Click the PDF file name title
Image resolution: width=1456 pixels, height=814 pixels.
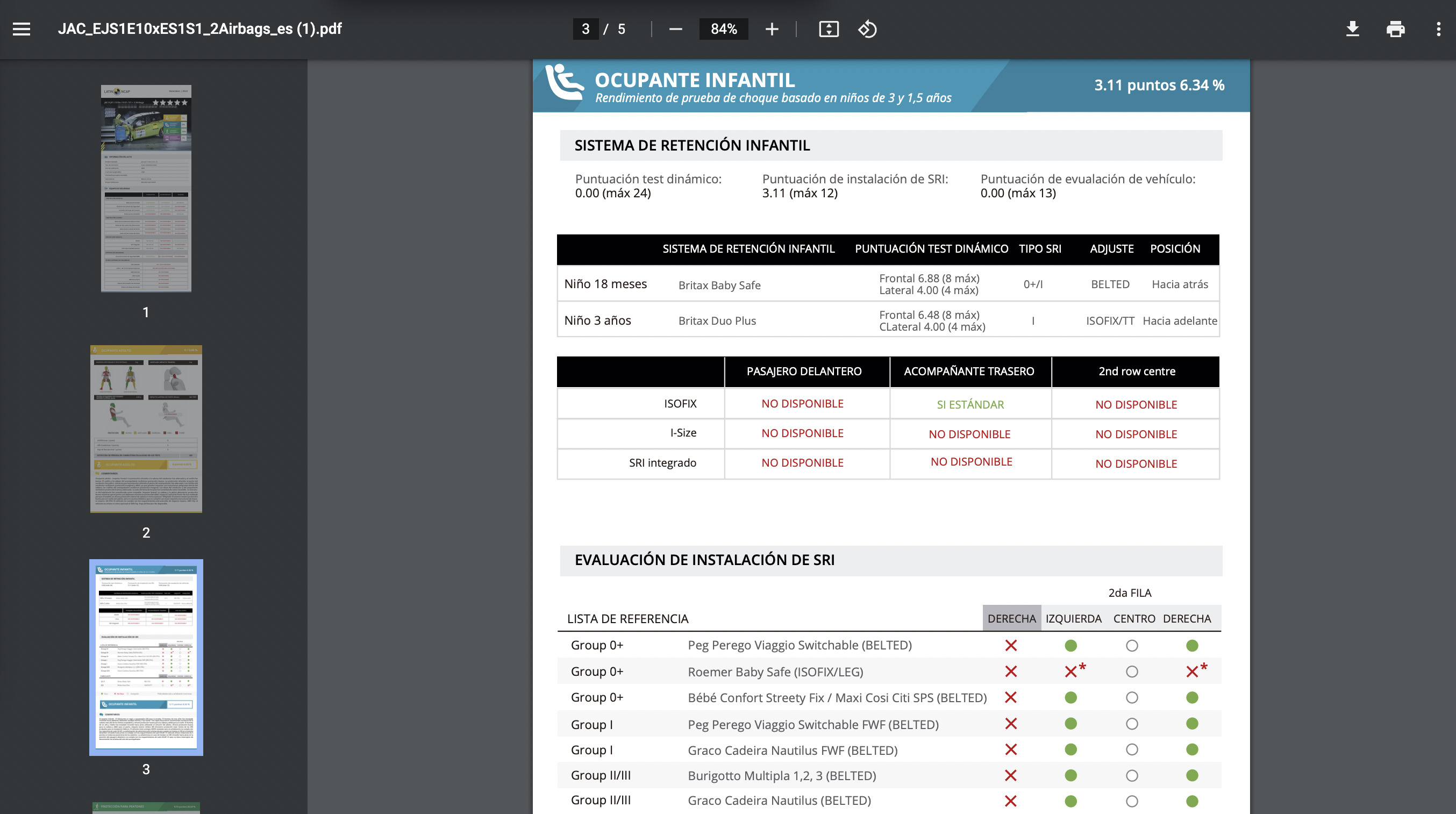pos(199,29)
